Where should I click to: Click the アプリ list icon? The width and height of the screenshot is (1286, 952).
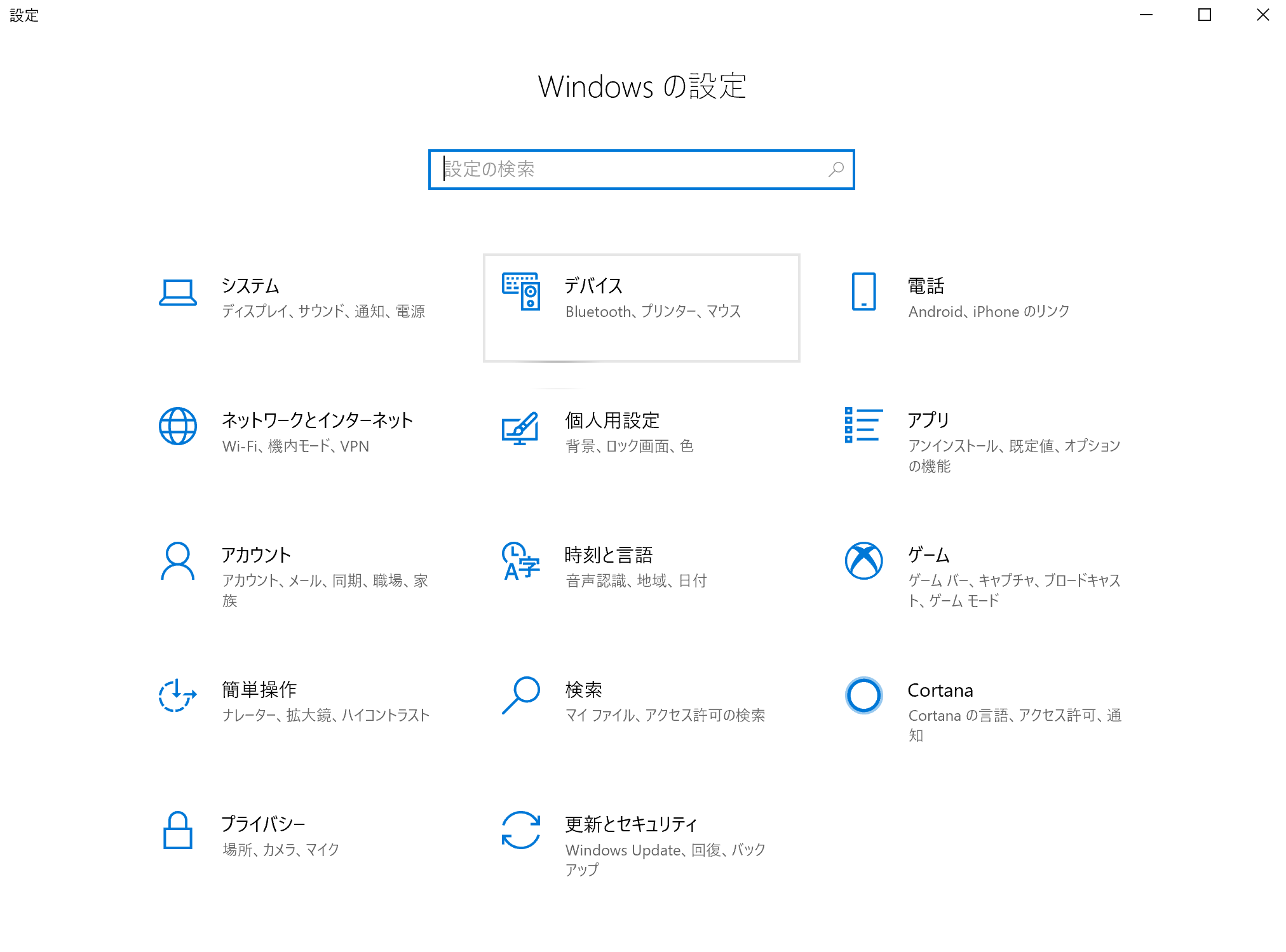pyautogui.click(x=863, y=425)
